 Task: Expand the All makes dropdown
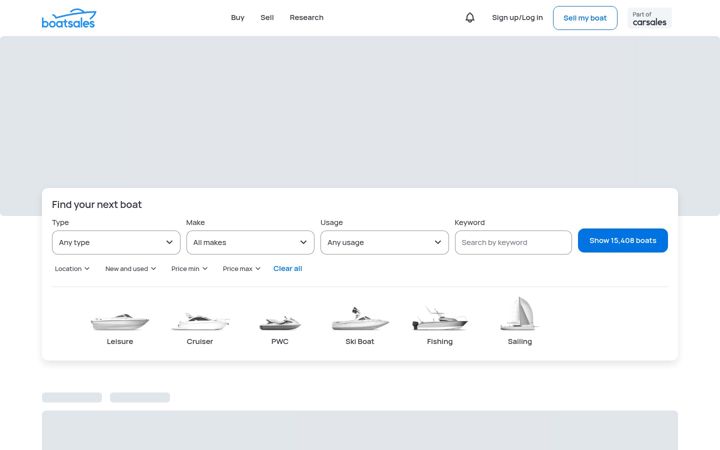[x=250, y=242]
